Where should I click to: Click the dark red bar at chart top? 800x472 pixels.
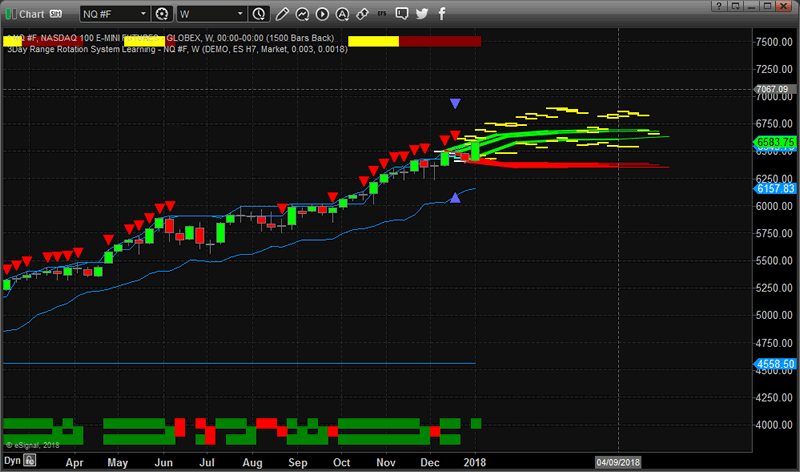(x=440, y=41)
